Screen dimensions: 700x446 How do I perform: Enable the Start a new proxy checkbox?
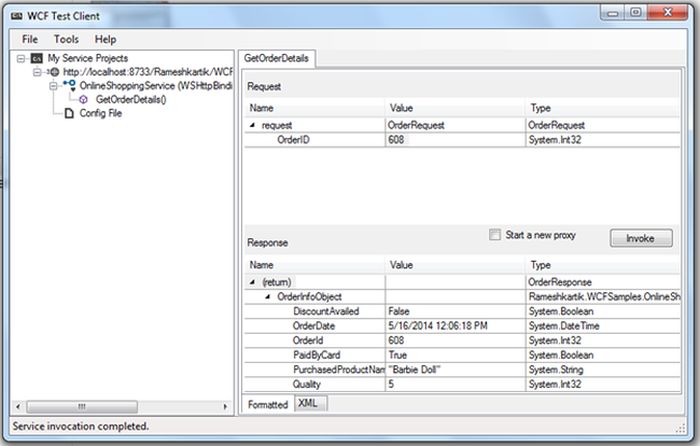click(495, 235)
